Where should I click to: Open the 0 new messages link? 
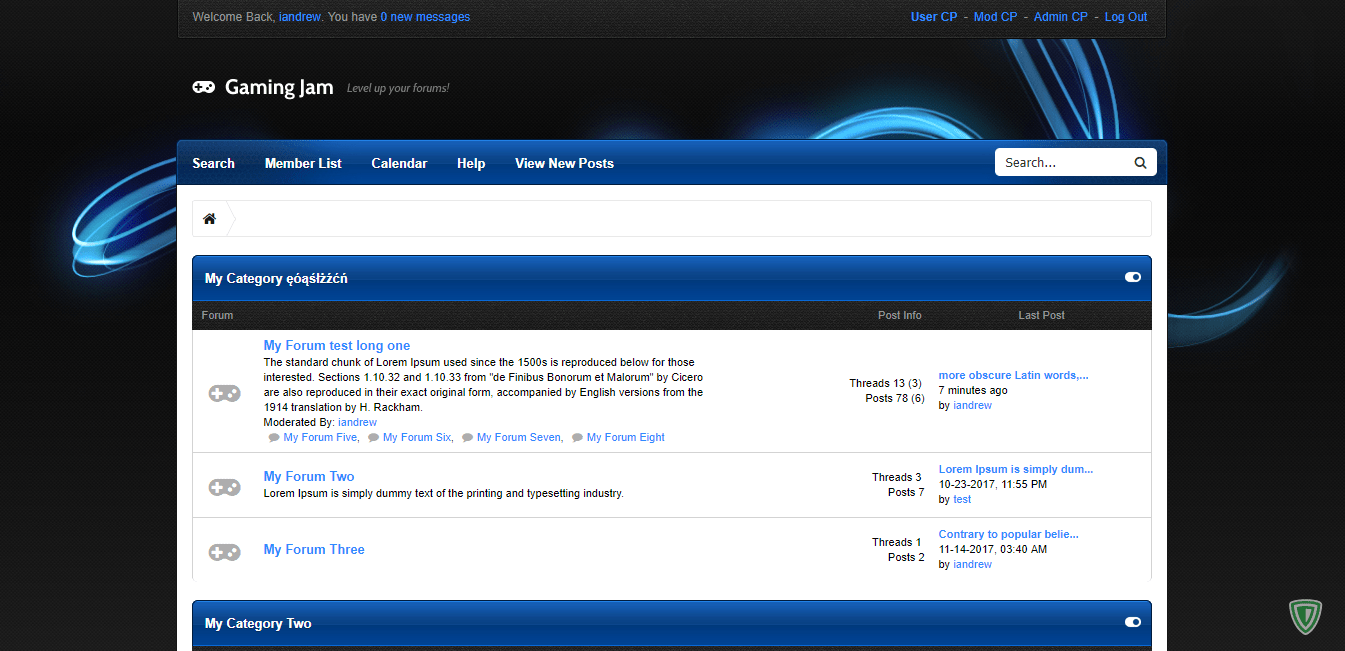(425, 17)
